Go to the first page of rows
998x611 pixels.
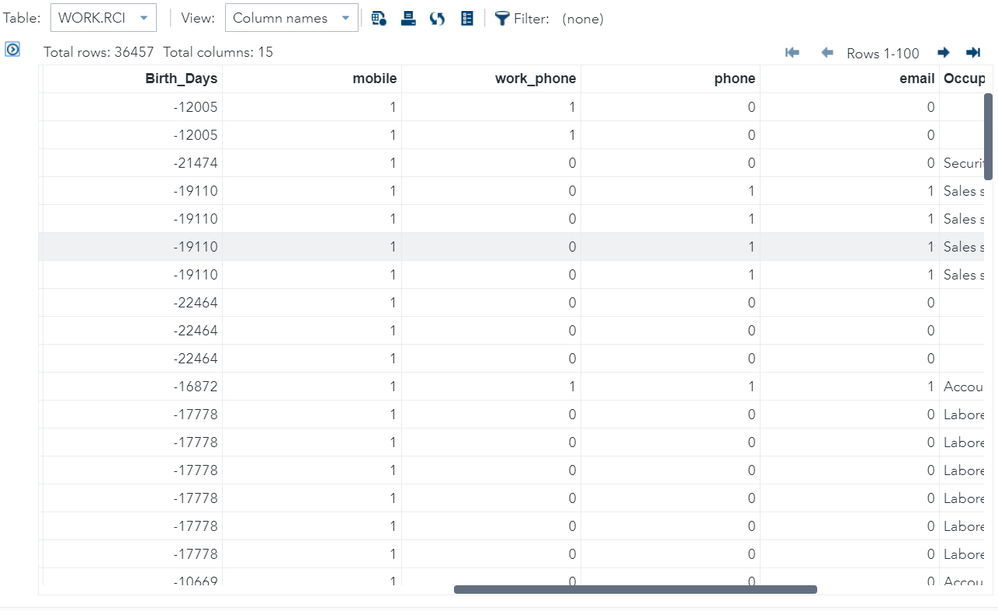(792, 53)
